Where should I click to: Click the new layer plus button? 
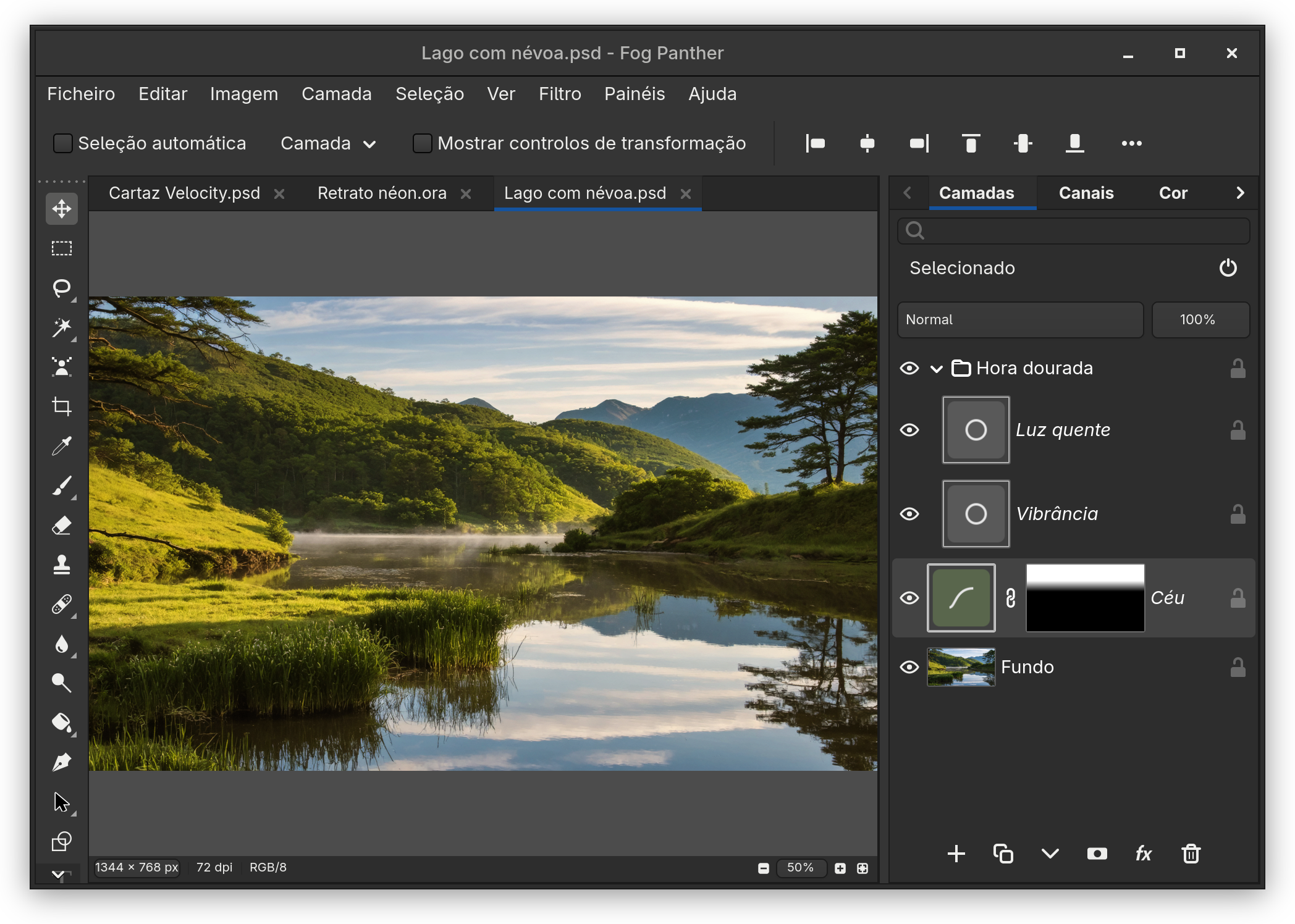pyautogui.click(x=956, y=854)
